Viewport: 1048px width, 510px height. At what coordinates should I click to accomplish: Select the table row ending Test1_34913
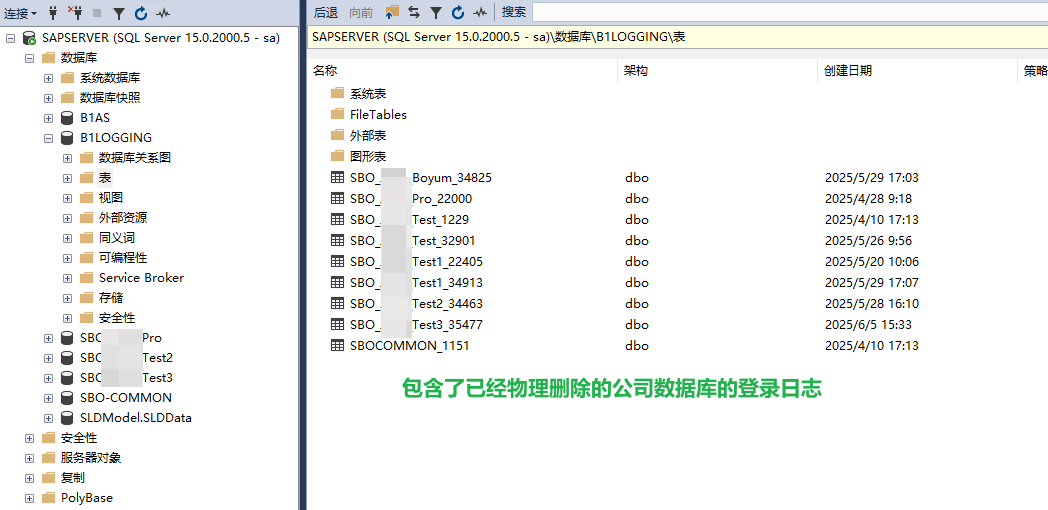pos(416,283)
